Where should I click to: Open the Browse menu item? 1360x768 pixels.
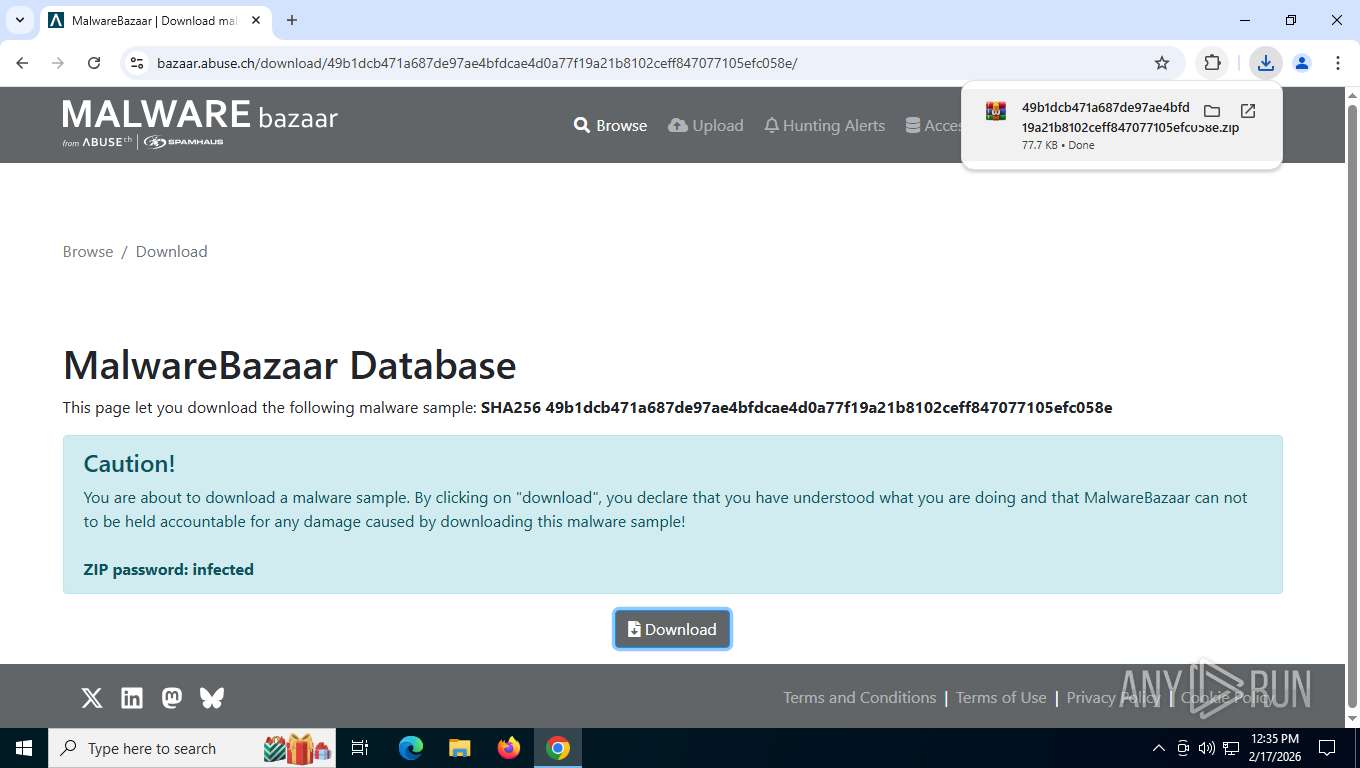pyautogui.click(x=610, y=125)
